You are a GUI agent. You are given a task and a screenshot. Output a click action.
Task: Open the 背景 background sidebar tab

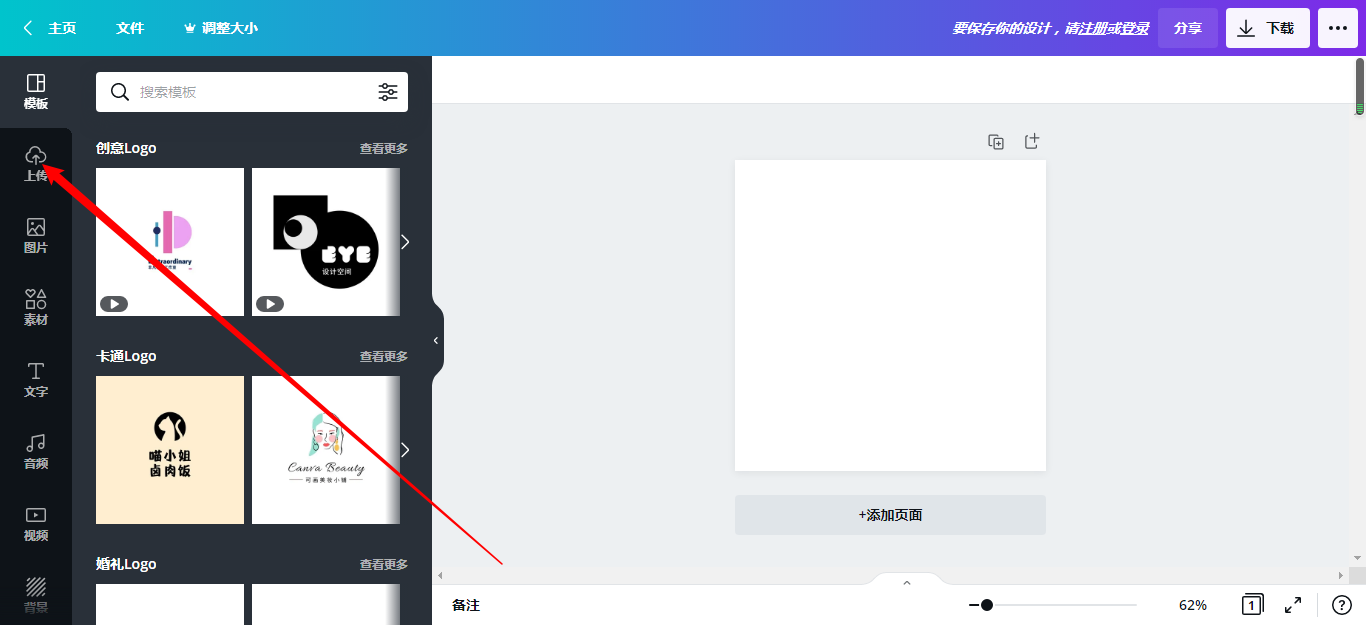coord(36,594)
